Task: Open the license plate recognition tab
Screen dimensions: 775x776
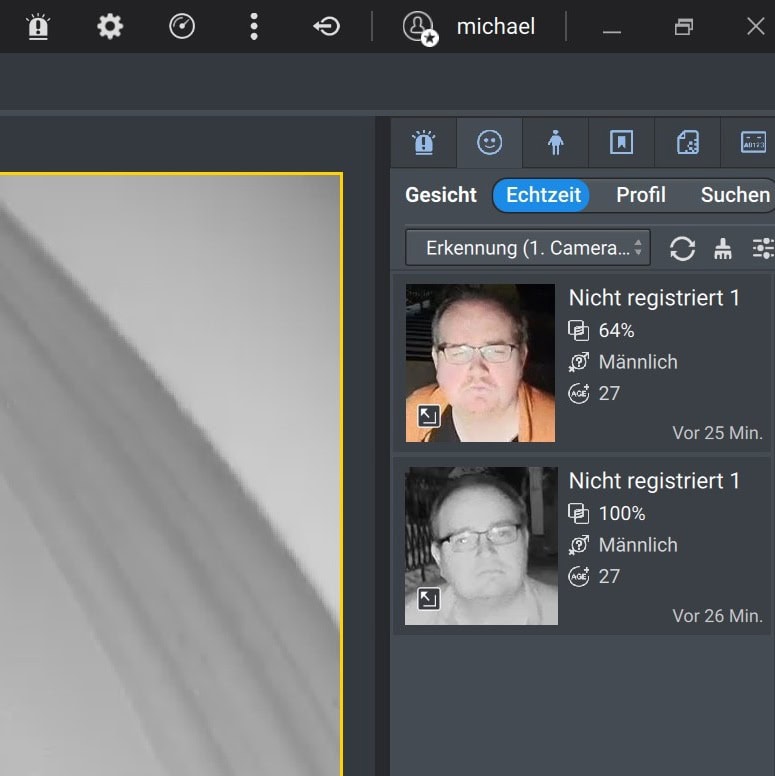Action: click(x=752, y=143)
